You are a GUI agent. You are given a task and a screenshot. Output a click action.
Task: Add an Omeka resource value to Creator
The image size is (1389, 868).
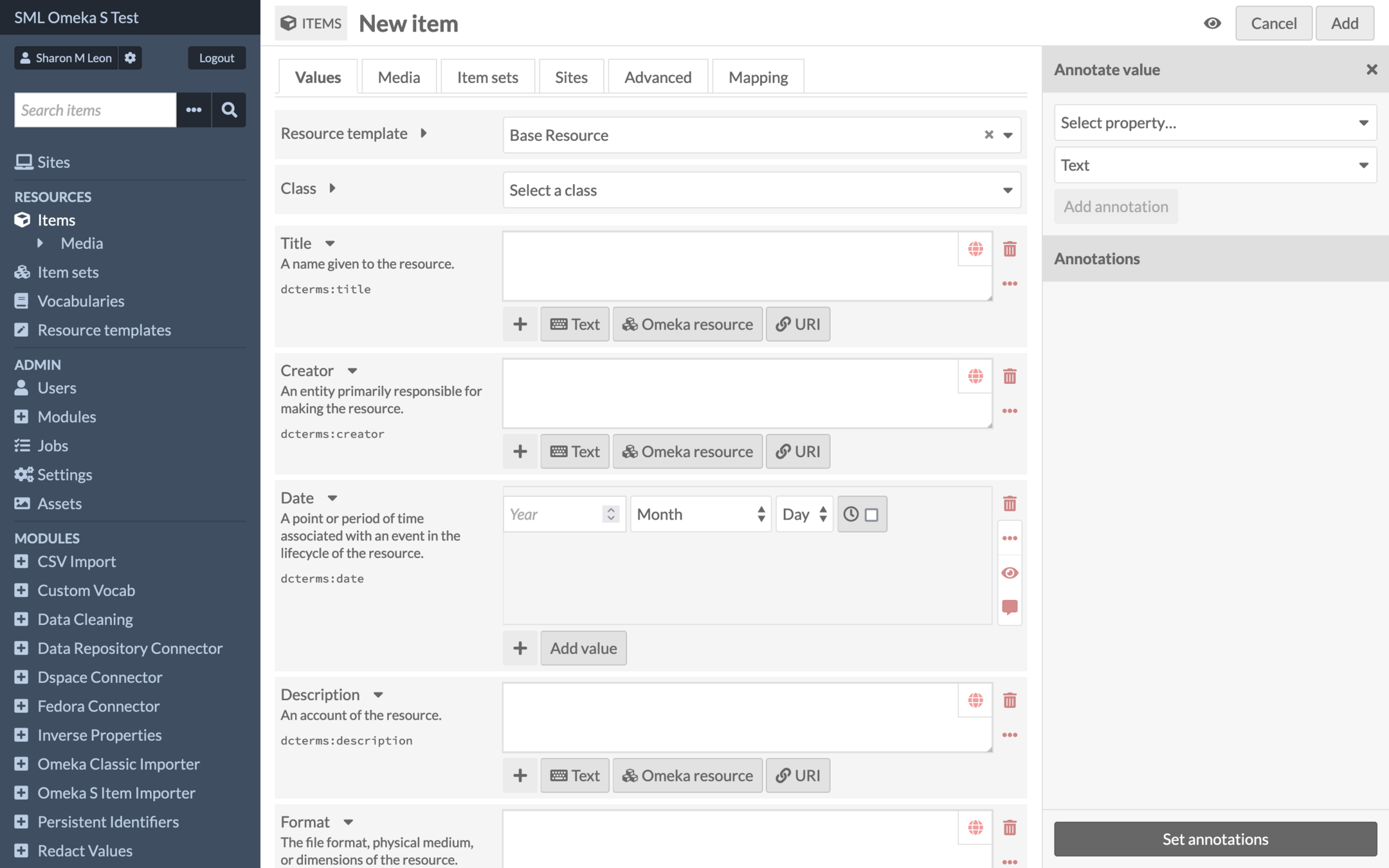tap(687, 451)
